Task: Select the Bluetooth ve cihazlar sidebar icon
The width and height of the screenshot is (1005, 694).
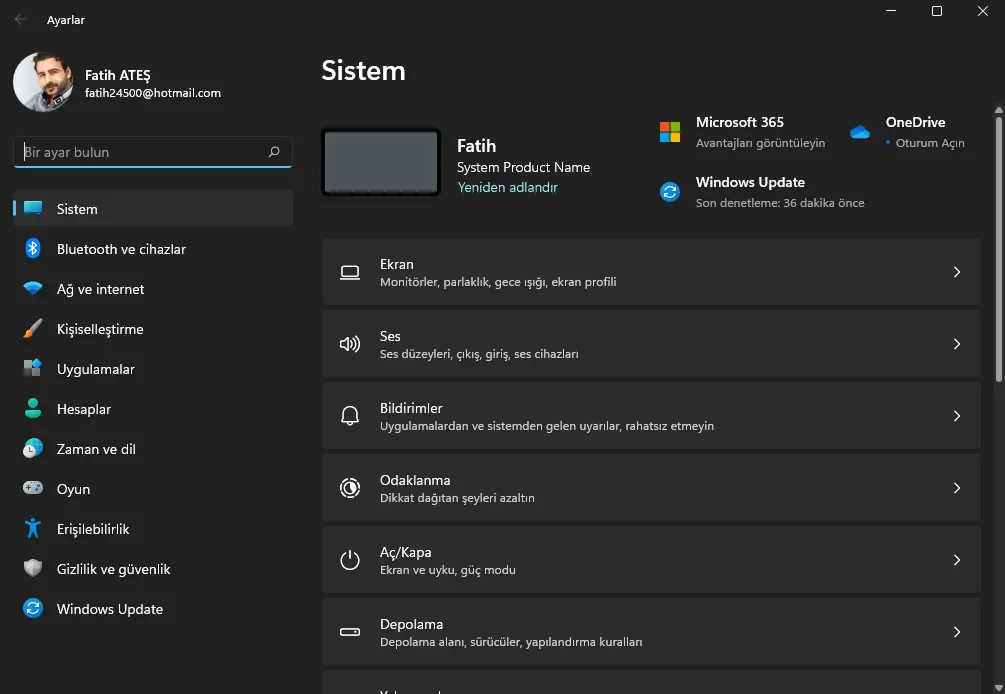Action: (33, 249)
